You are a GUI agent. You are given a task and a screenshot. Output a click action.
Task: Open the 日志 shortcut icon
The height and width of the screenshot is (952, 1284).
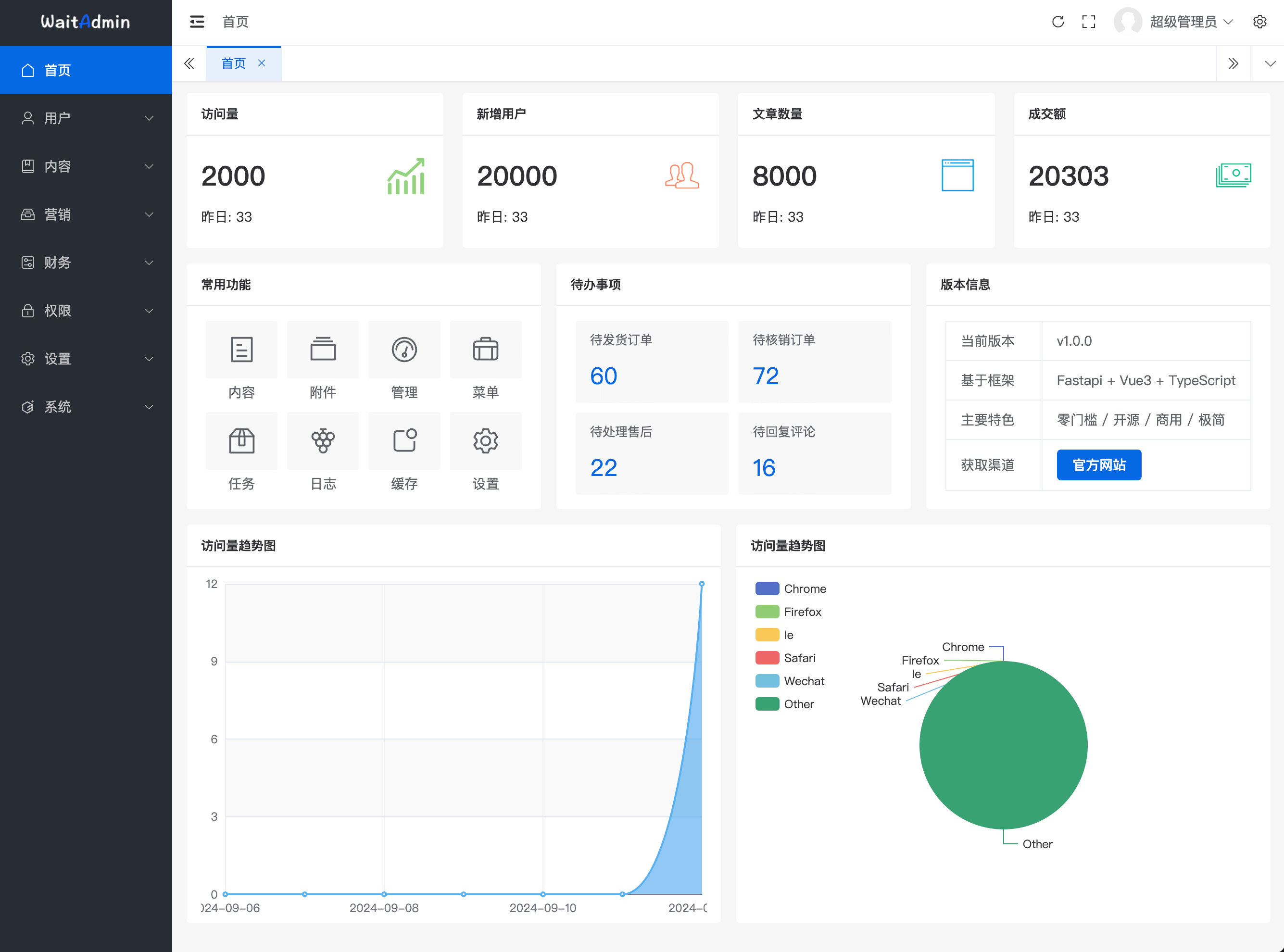tap(323, 441)
